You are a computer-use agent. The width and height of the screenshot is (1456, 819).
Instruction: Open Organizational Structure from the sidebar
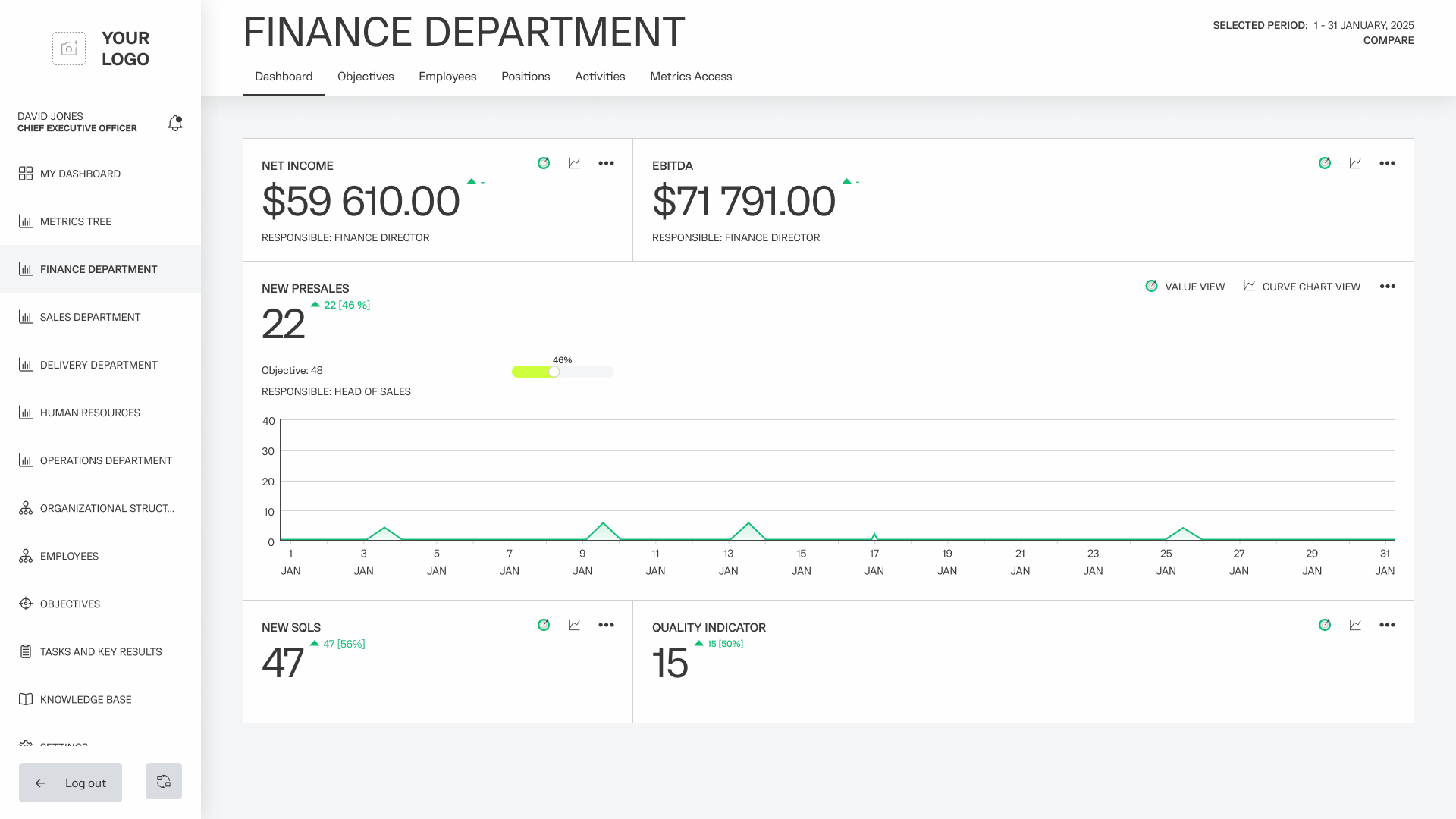click(107, 508)
